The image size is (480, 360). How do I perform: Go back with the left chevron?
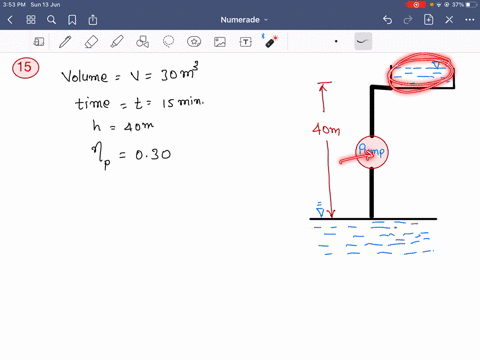[x=10, y=20]
